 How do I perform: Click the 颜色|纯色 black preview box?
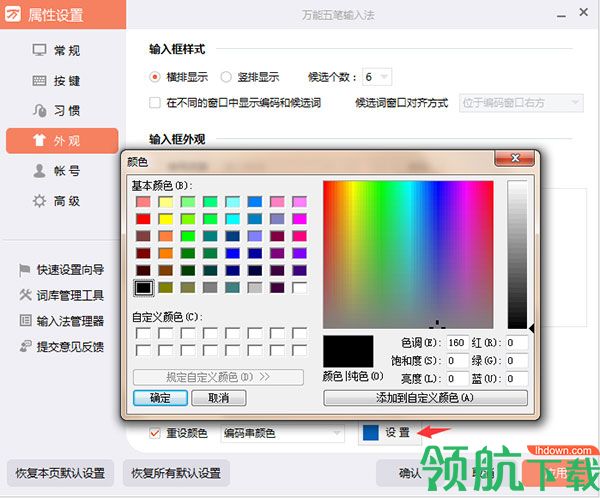pos(348,351)
